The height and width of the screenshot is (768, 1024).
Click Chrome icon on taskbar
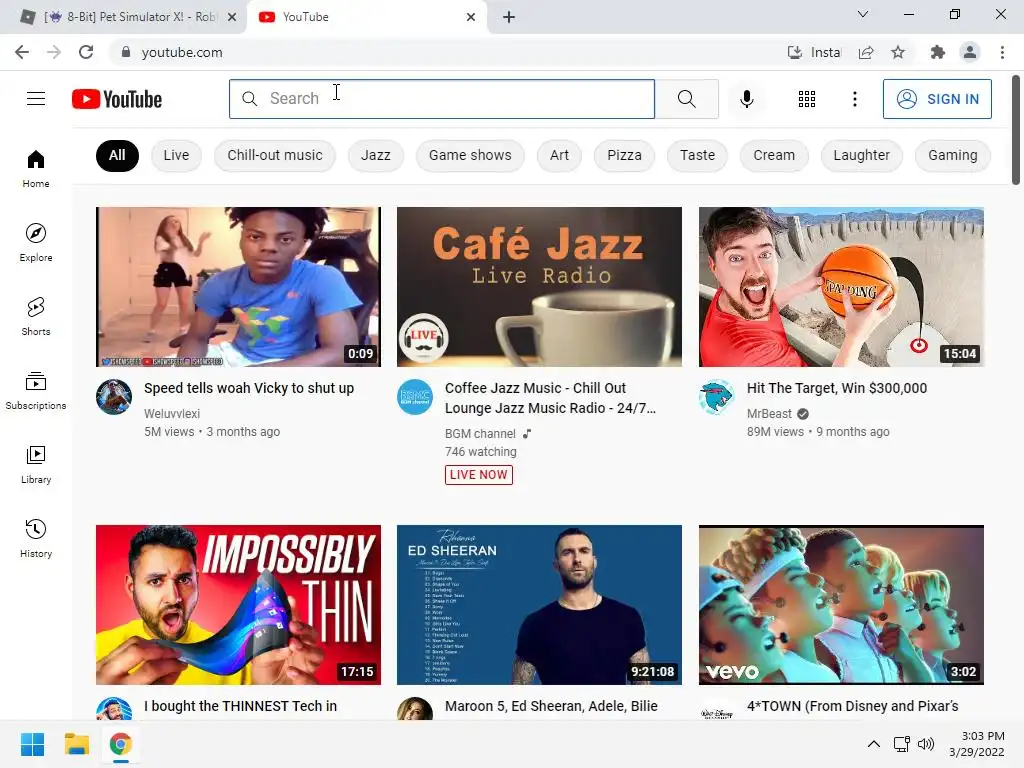(x=120, y=744)
